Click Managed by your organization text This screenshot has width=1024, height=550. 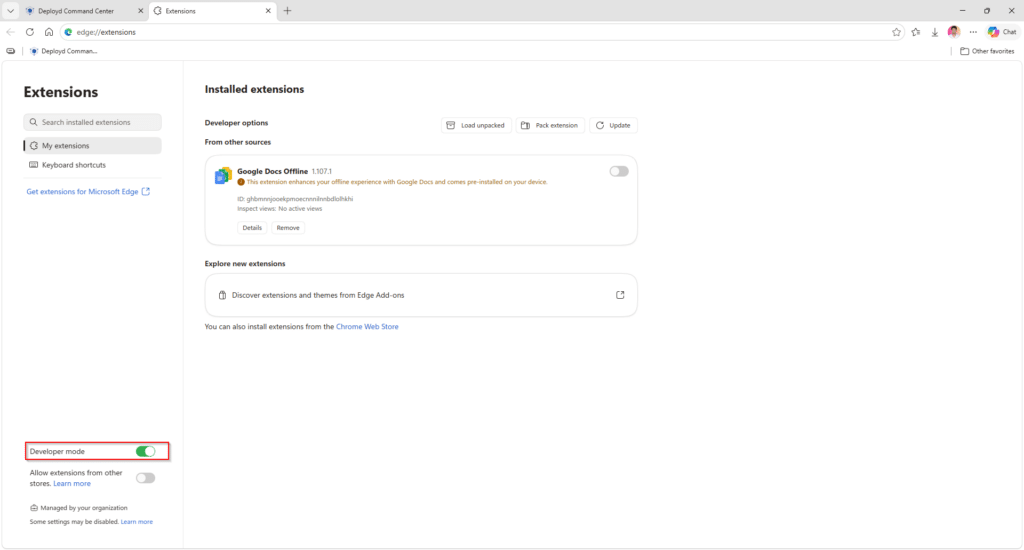[84, 508]
